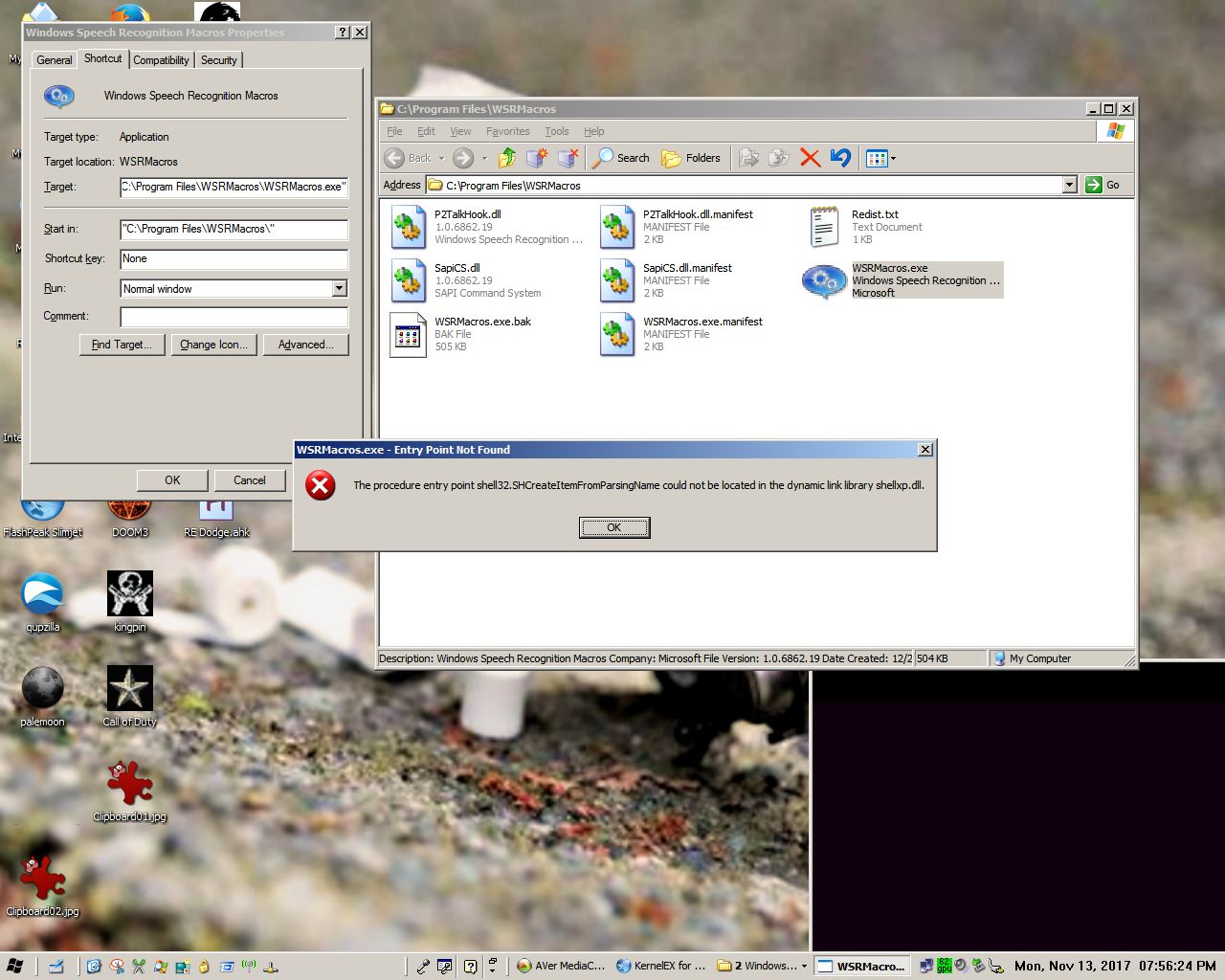Dismiss the Entry Point error with OK

[x=614, y=527]
